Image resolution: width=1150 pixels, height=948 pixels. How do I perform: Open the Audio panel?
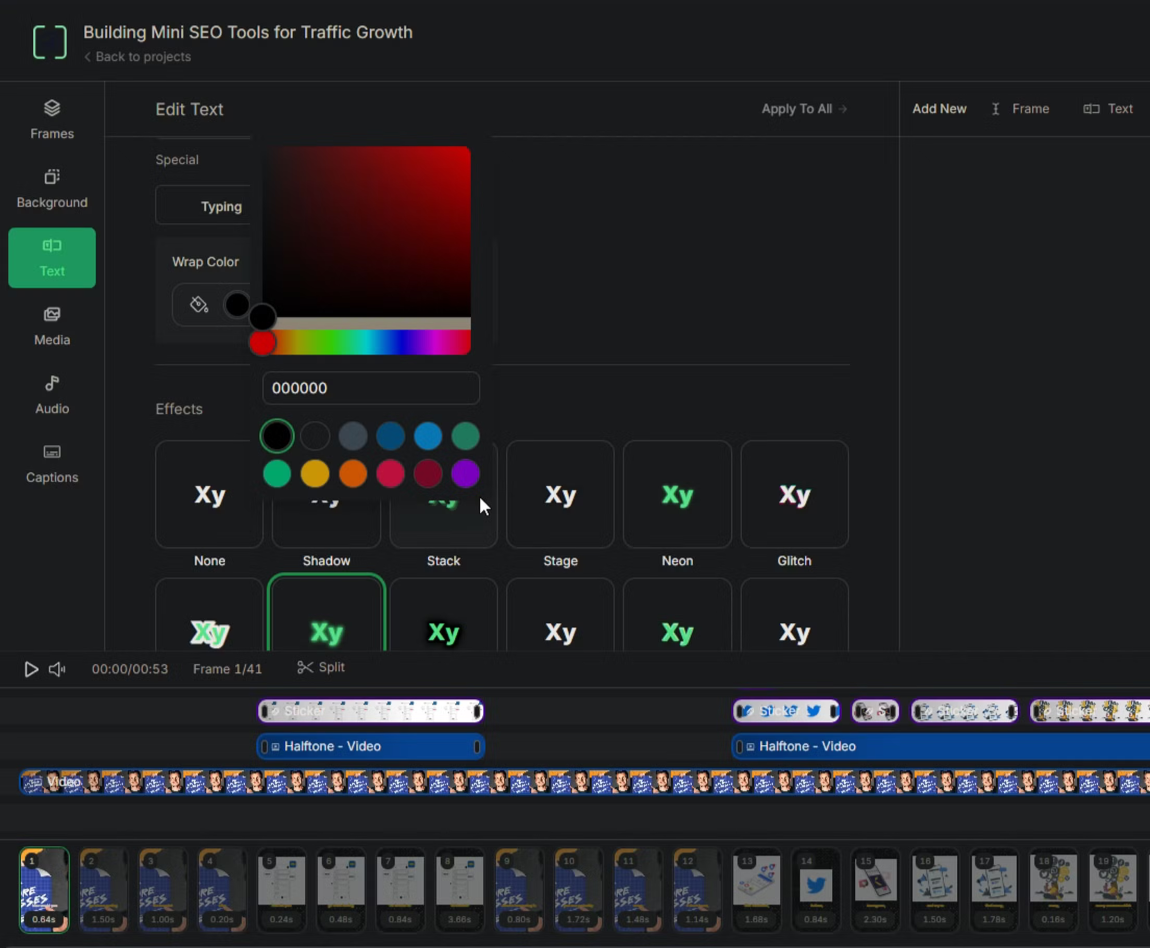(x=52, y=395)
